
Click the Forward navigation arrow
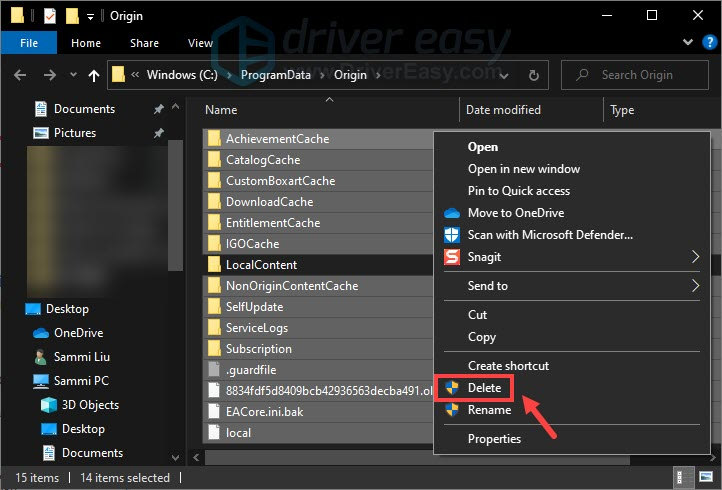click(49, 75)
